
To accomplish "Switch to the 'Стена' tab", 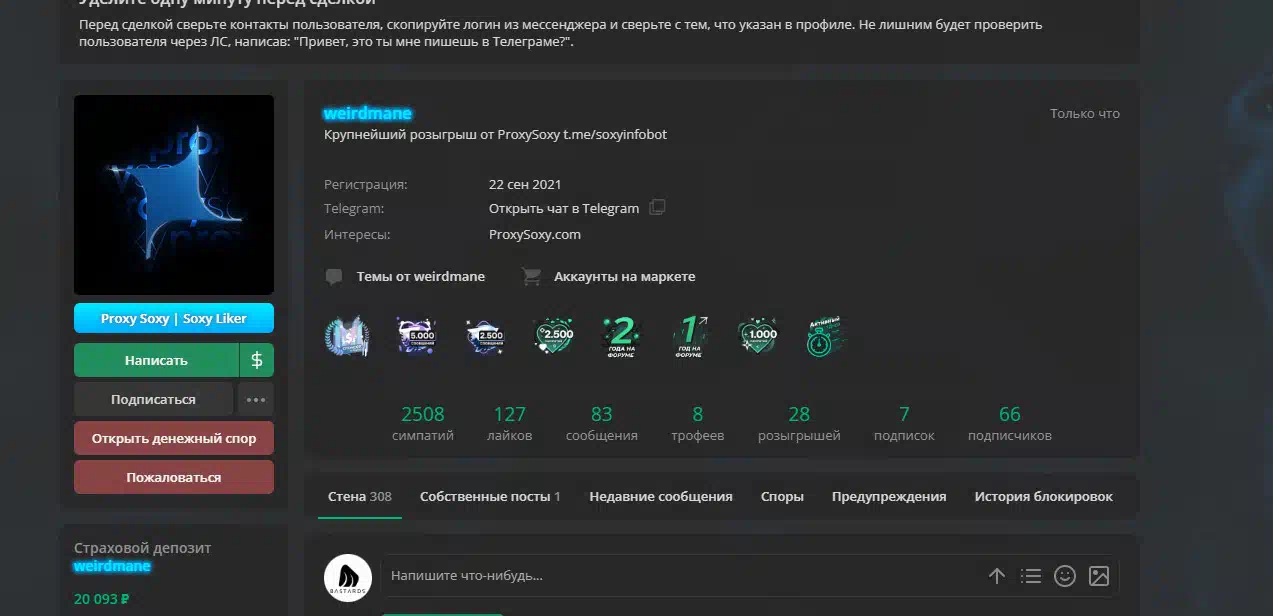I will point(360,497).
